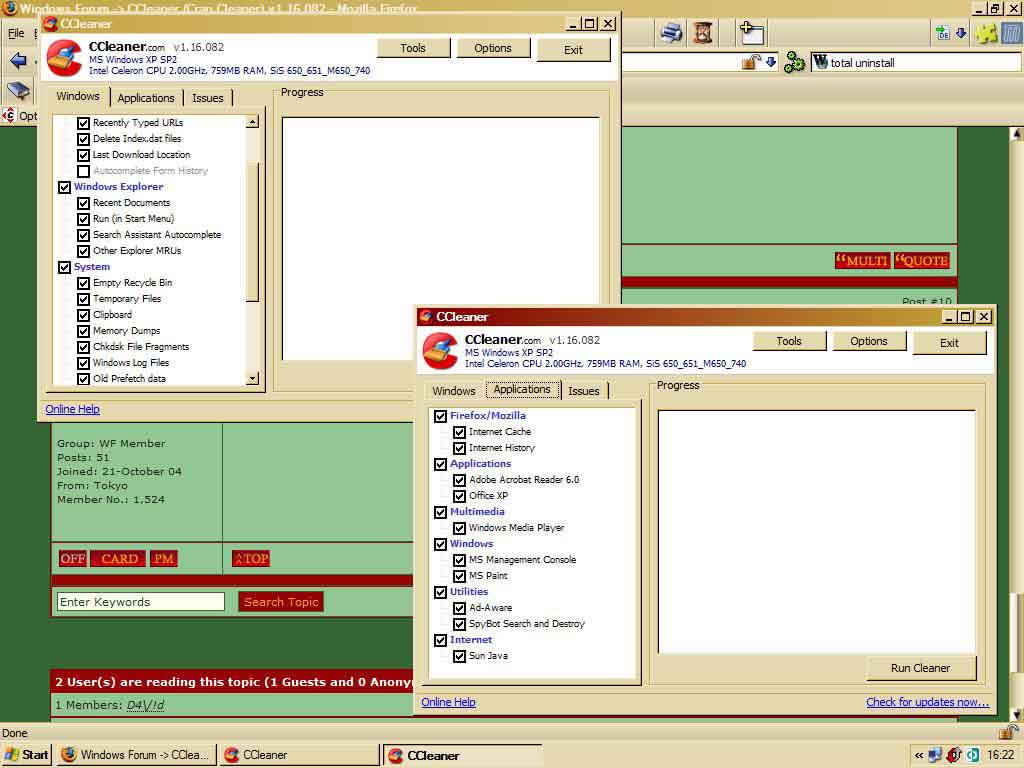This screenshot has width=1024, height=768.
Task: Open Online Help link in front window
Action: point(448,702)
